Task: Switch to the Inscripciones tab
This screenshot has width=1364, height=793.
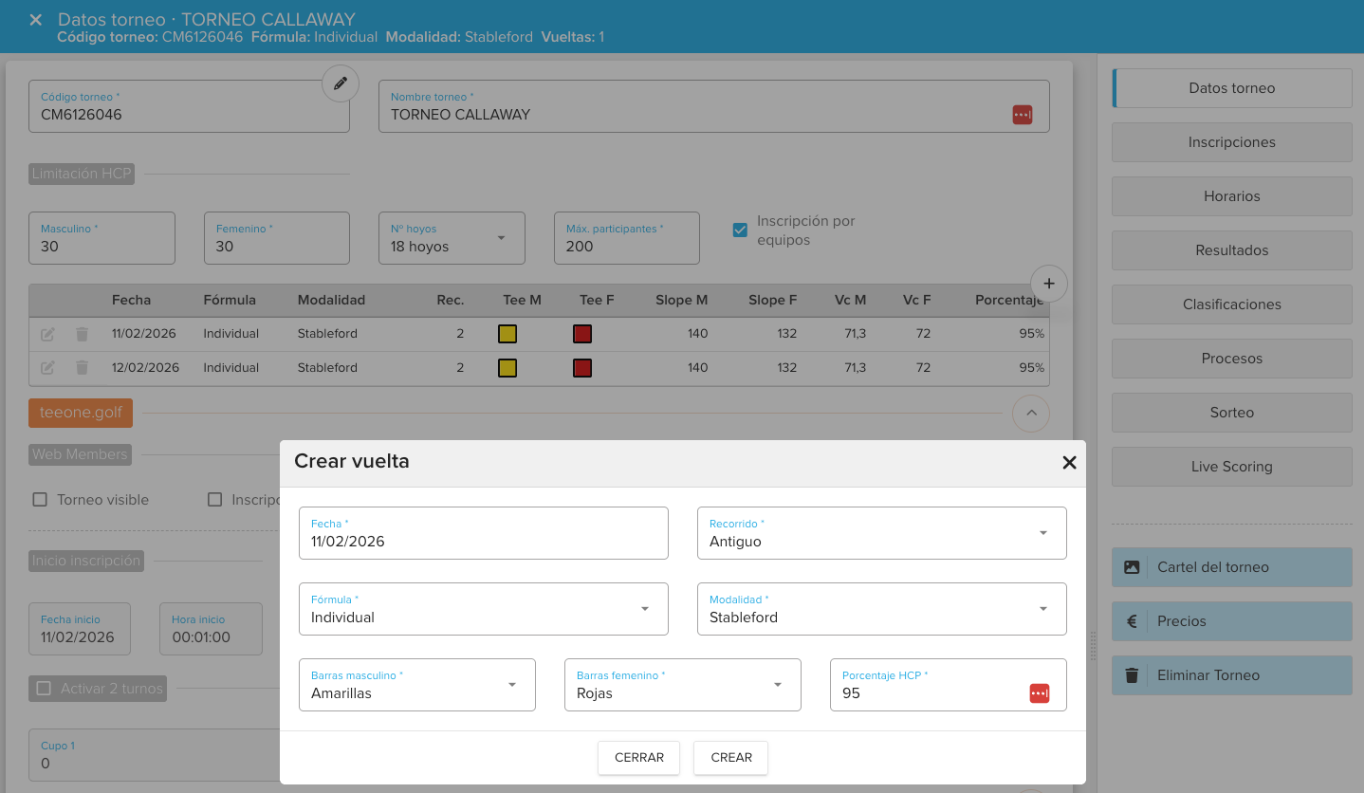Action: 1231,142
